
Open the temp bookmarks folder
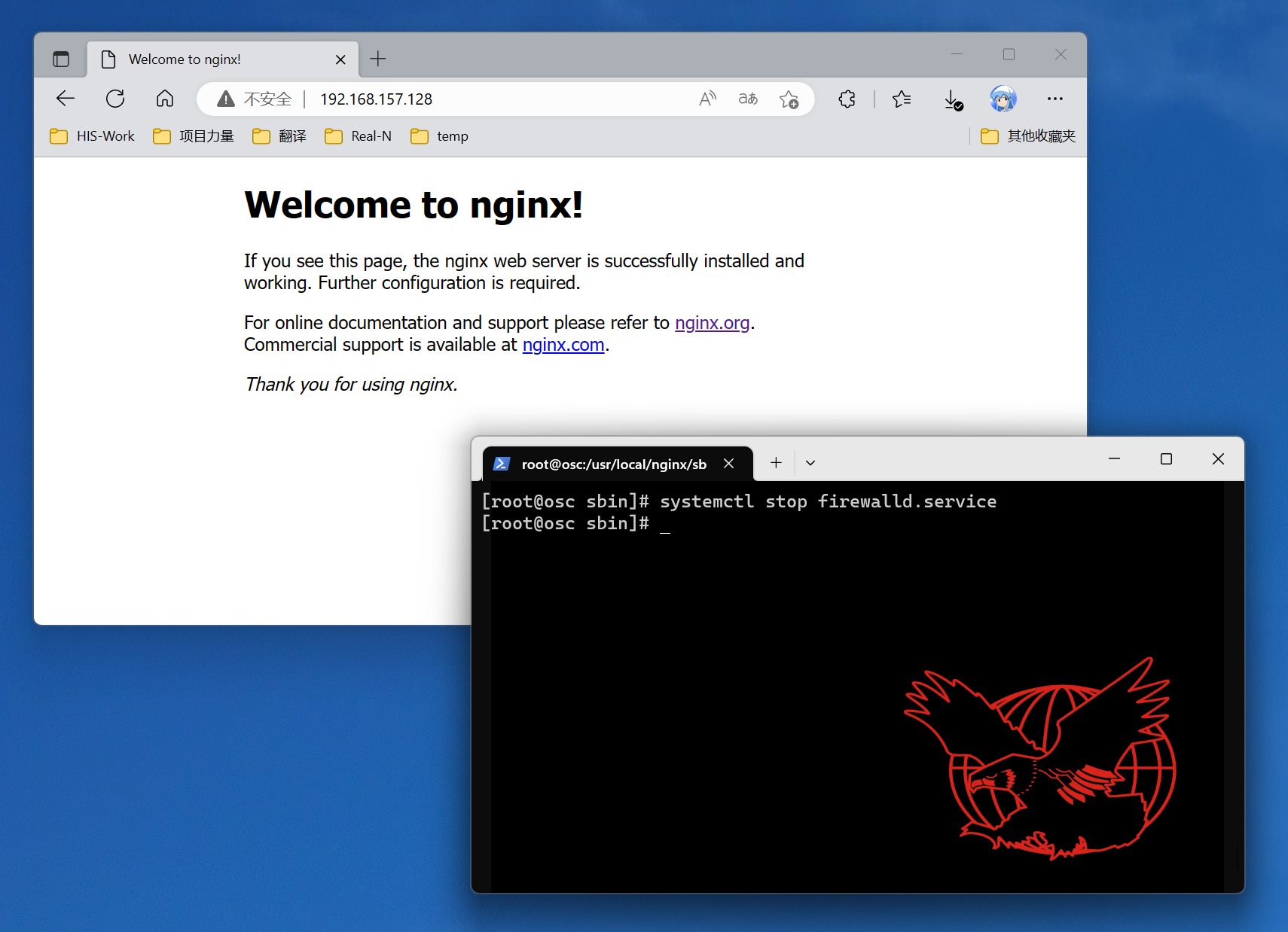pos(439,136)
